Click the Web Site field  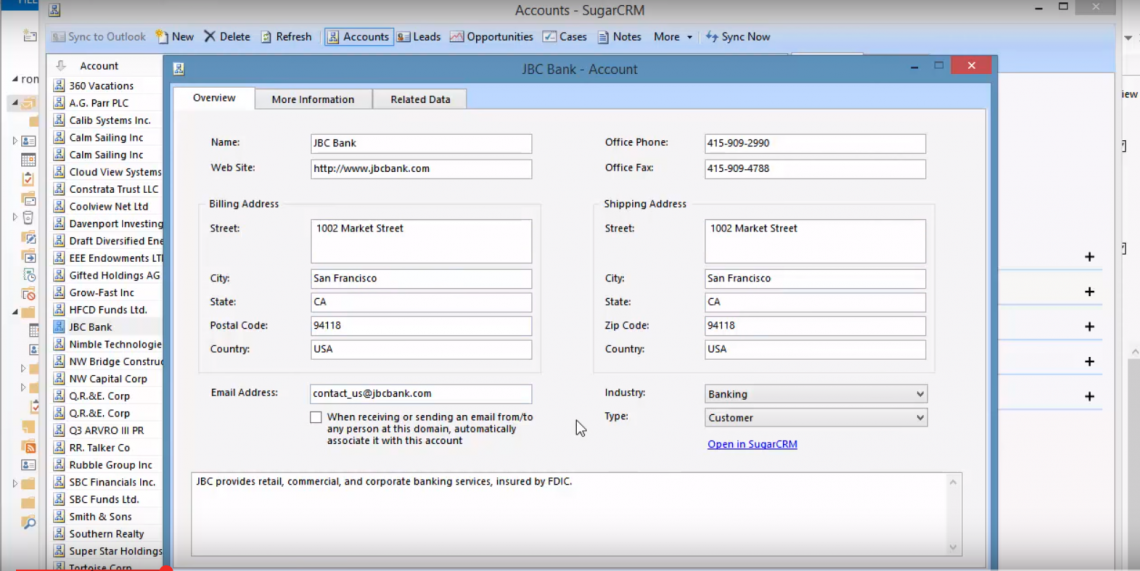coord(421,169)
